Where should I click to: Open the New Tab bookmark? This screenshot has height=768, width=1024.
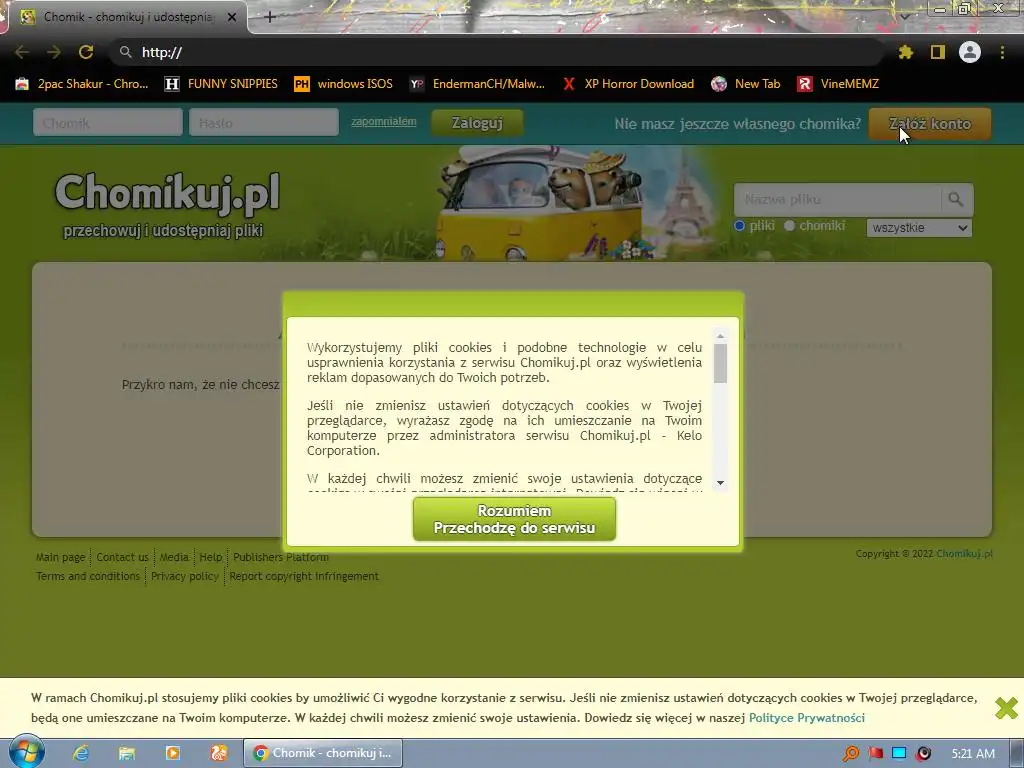click(x=746, y=84)
